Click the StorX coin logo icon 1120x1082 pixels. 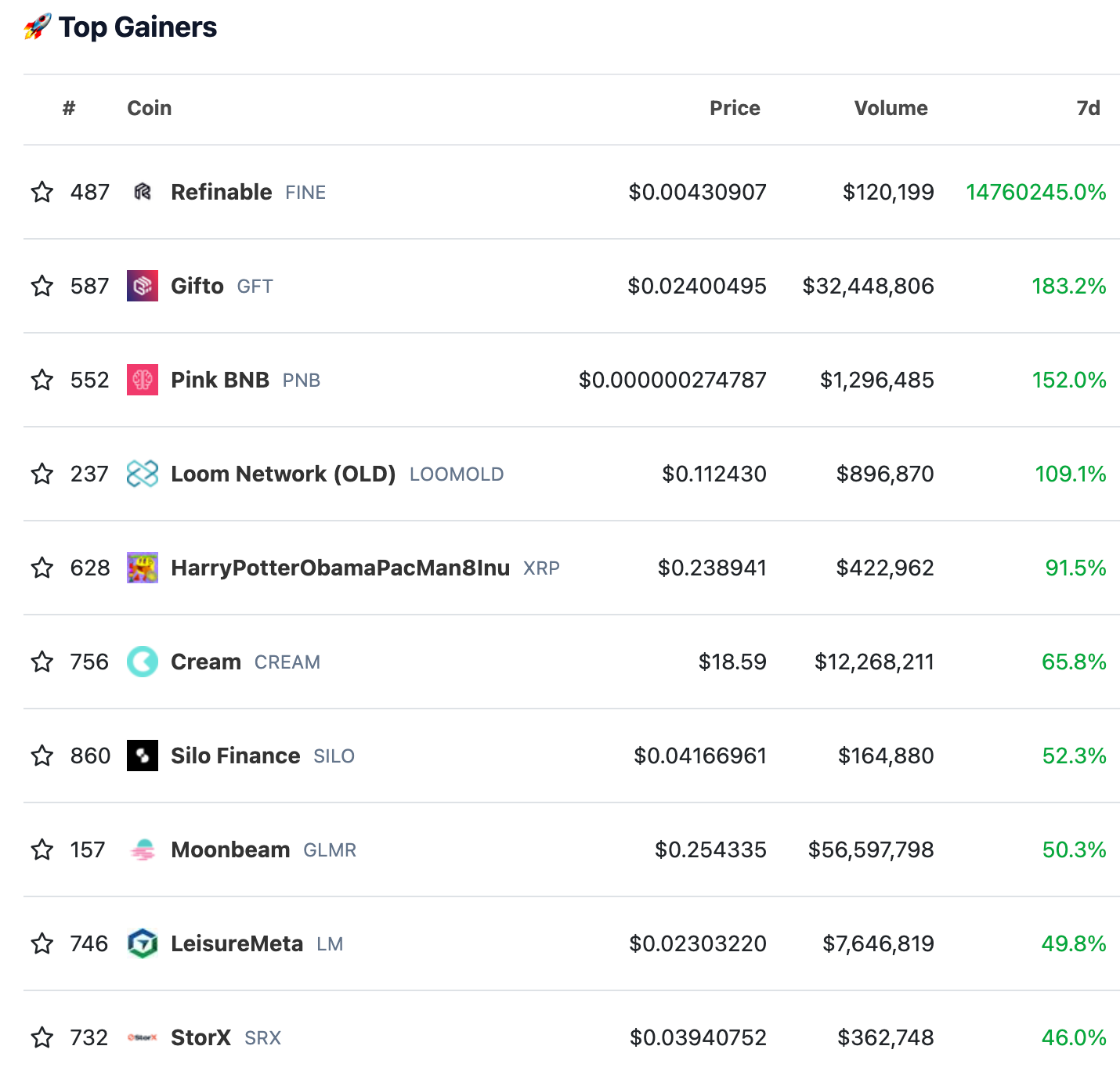pos(143,1037)
